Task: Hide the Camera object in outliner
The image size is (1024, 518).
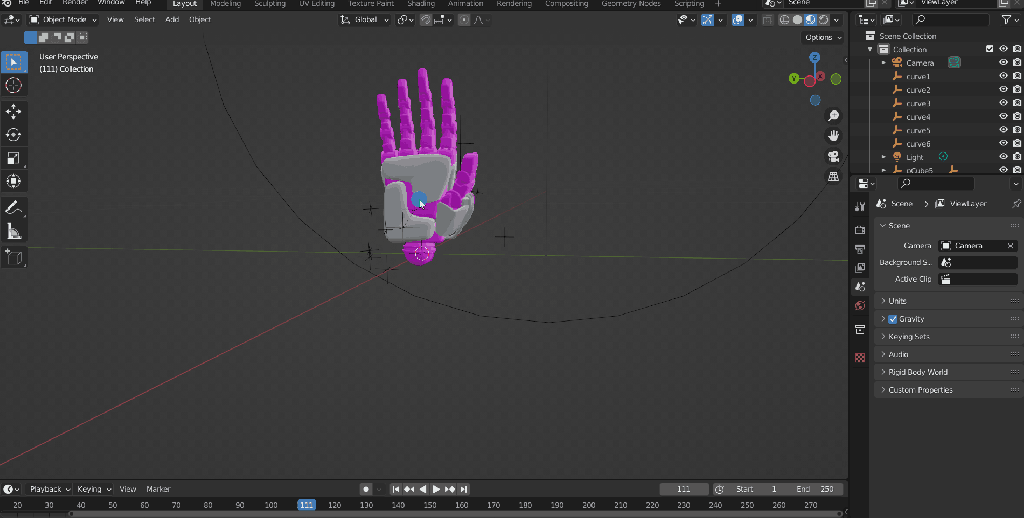Action: (1003, 62)
